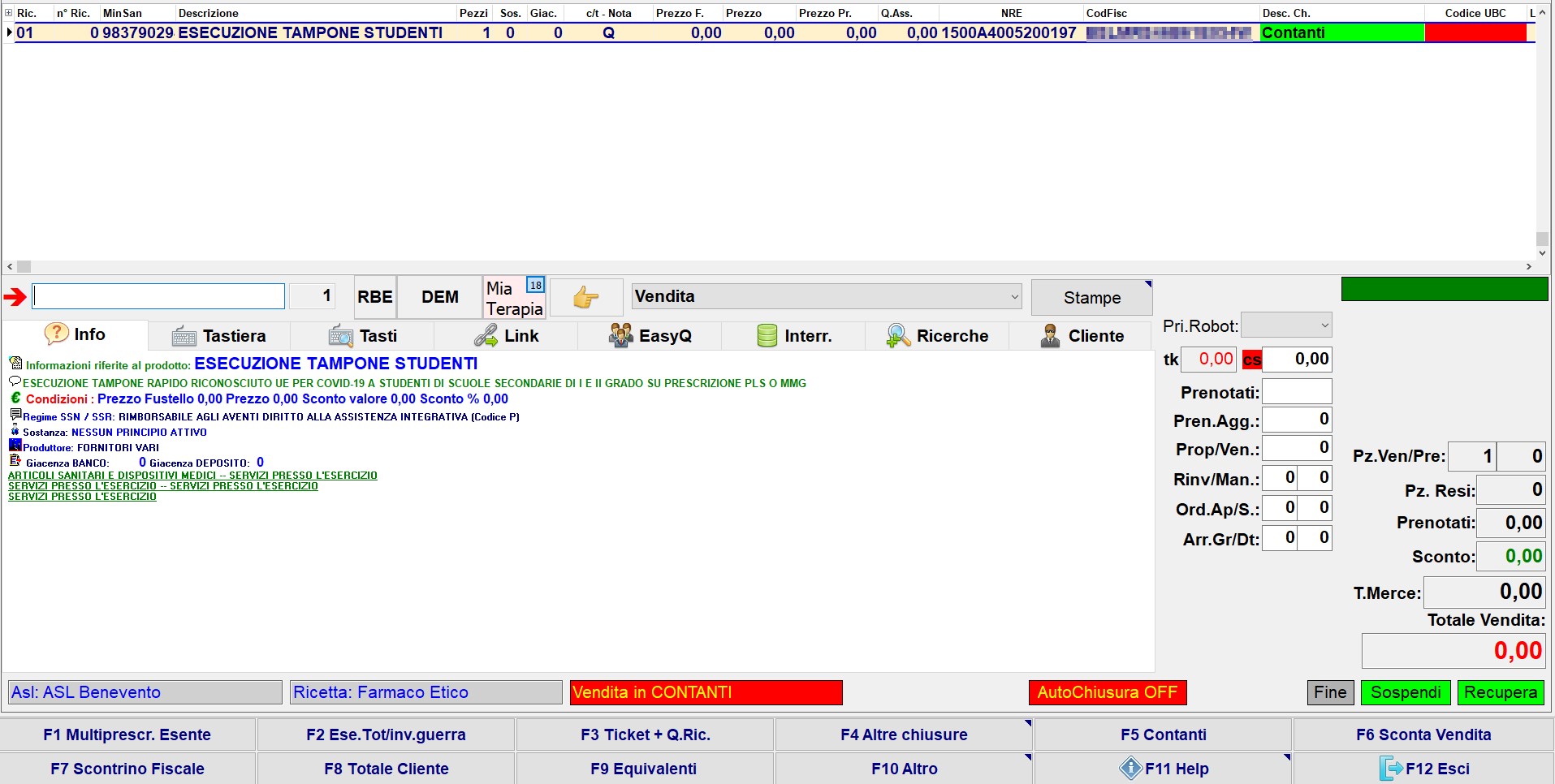Viewport: 1555px width, 784px height.
Task: Switch to the Link tab
Action: click(x=507, y=336)
